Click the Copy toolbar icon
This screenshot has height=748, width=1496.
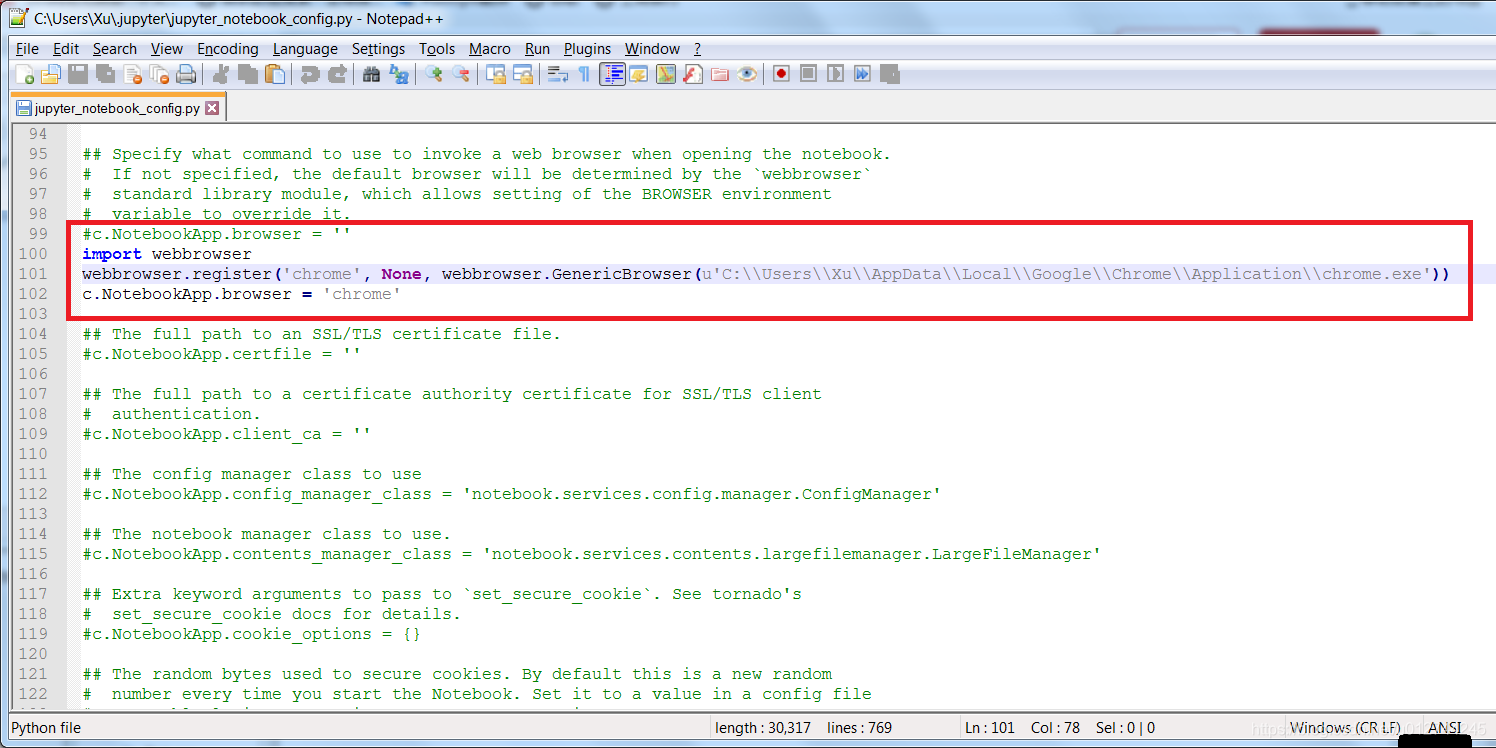pyautogui.click(x=247, y=74)
